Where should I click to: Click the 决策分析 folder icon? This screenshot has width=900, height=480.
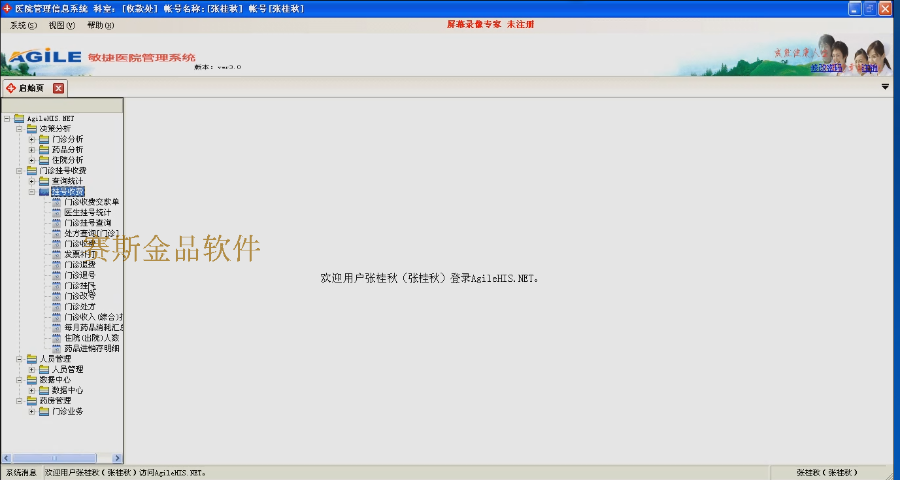(32, 129)
